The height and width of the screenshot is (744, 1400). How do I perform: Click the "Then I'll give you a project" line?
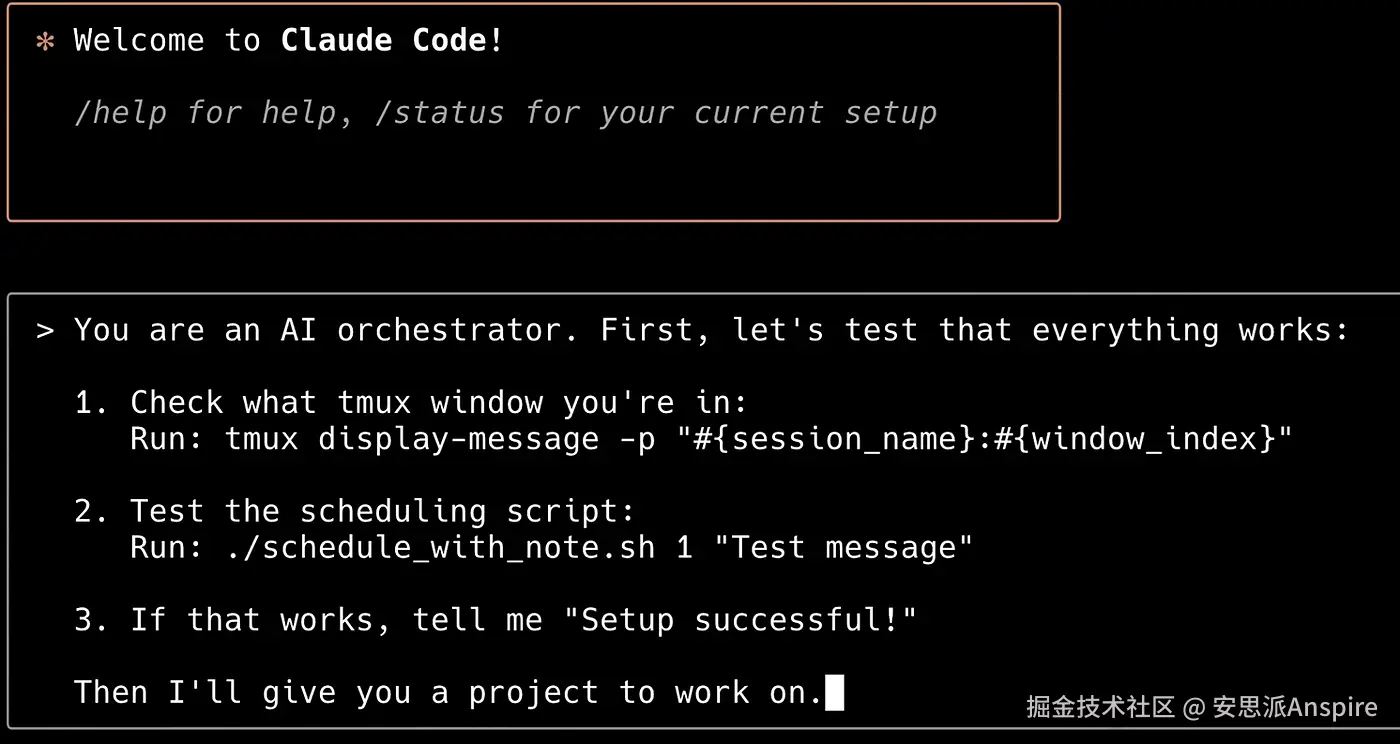coord(420,692)
